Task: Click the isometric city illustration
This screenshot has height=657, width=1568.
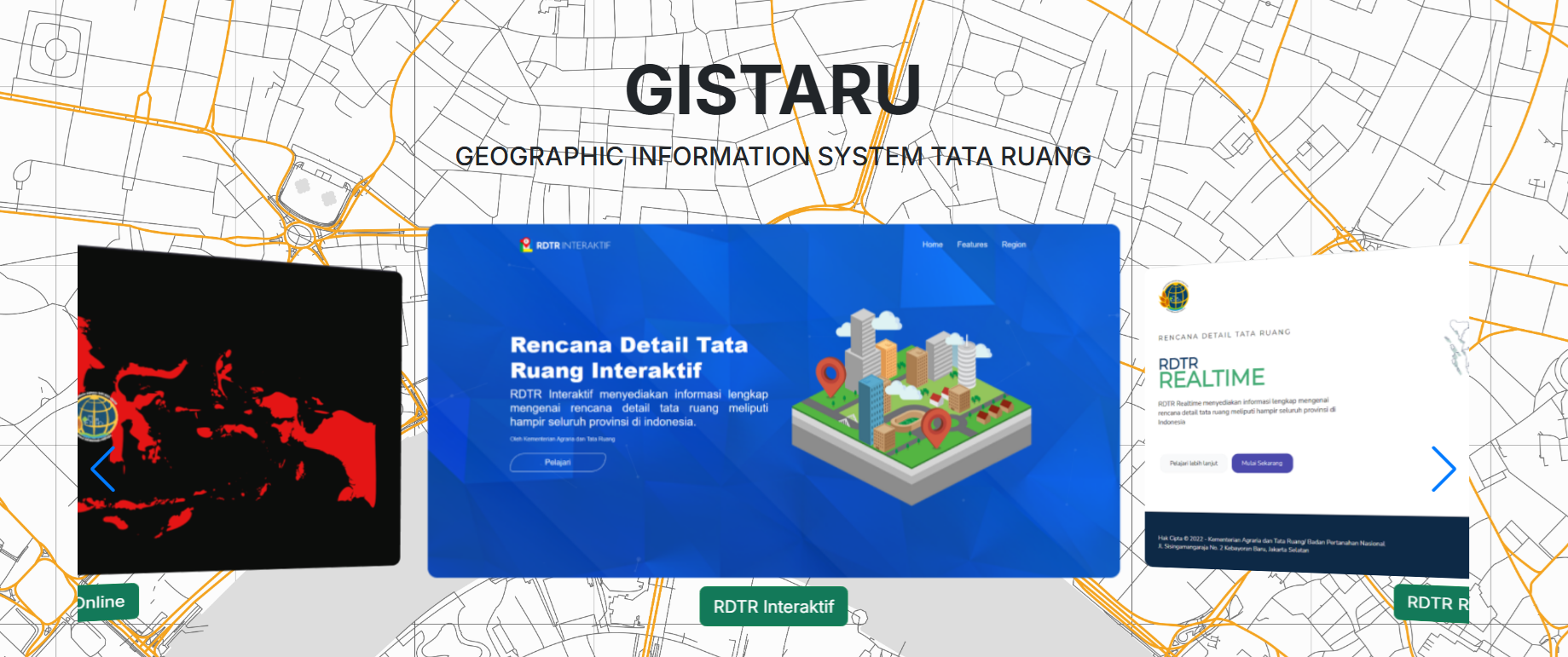Action: 911,406
